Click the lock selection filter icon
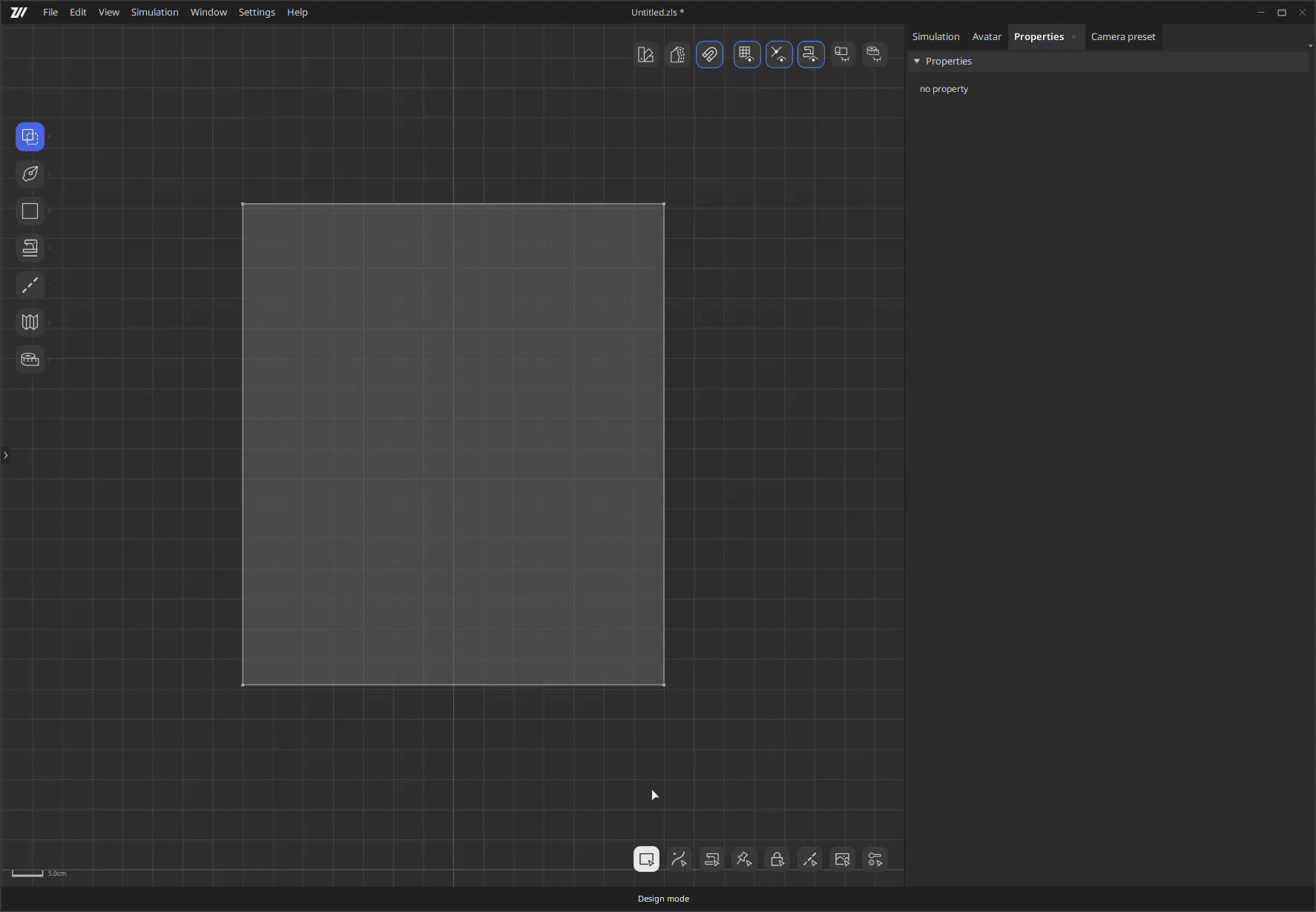The height and width of the screenshot is (912, 1316). point(777,859)
